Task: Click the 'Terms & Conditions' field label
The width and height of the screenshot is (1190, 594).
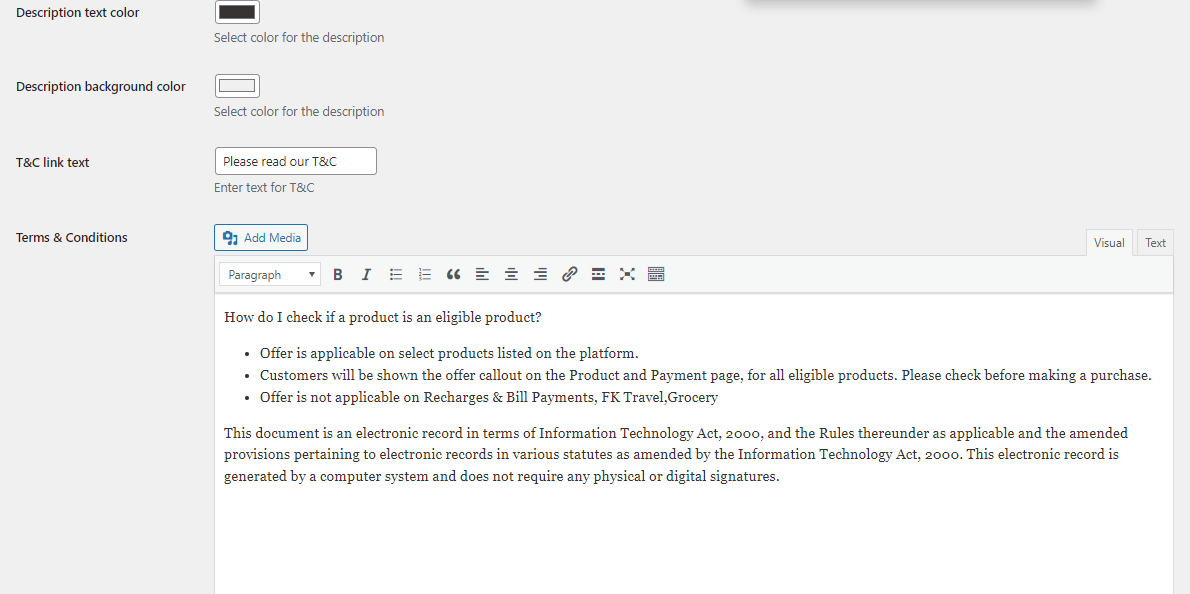Action: (x=72, y=237)
